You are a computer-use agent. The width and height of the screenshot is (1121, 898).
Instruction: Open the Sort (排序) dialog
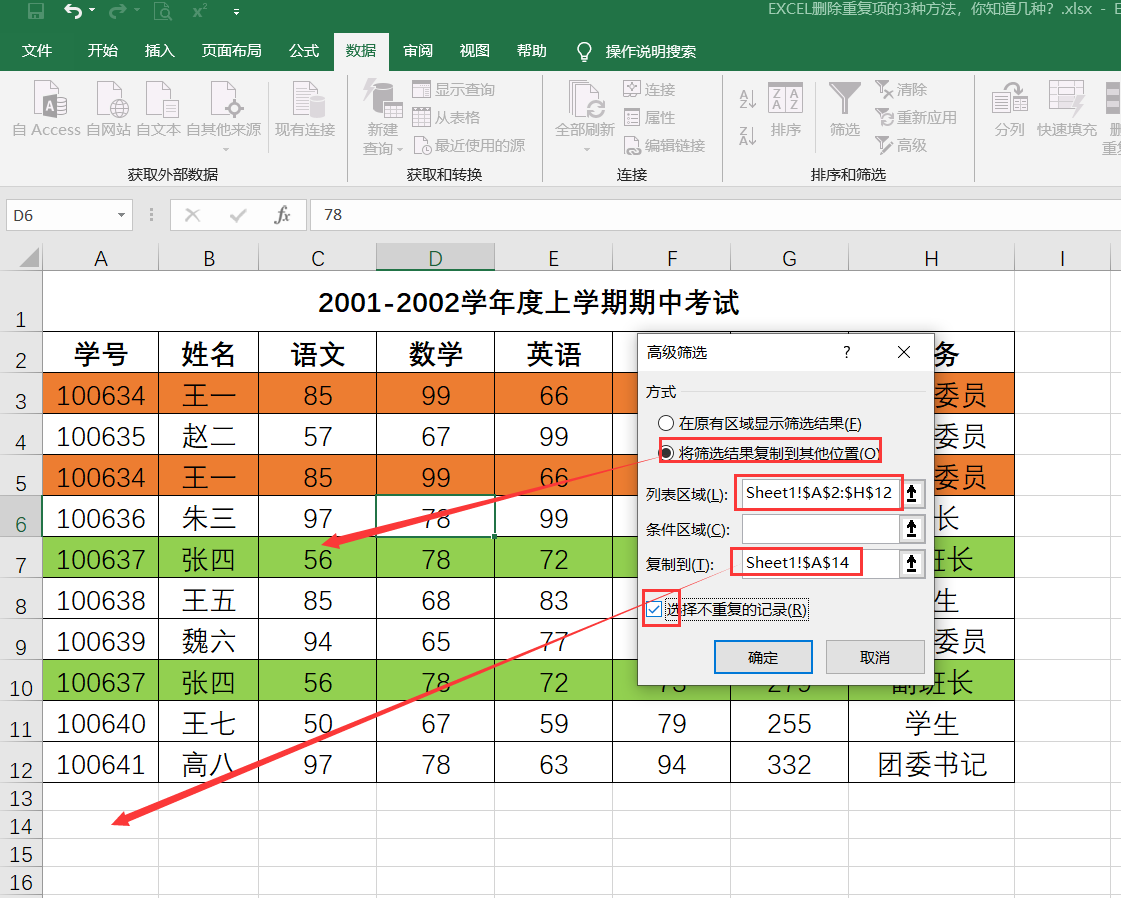coord(785,109)
